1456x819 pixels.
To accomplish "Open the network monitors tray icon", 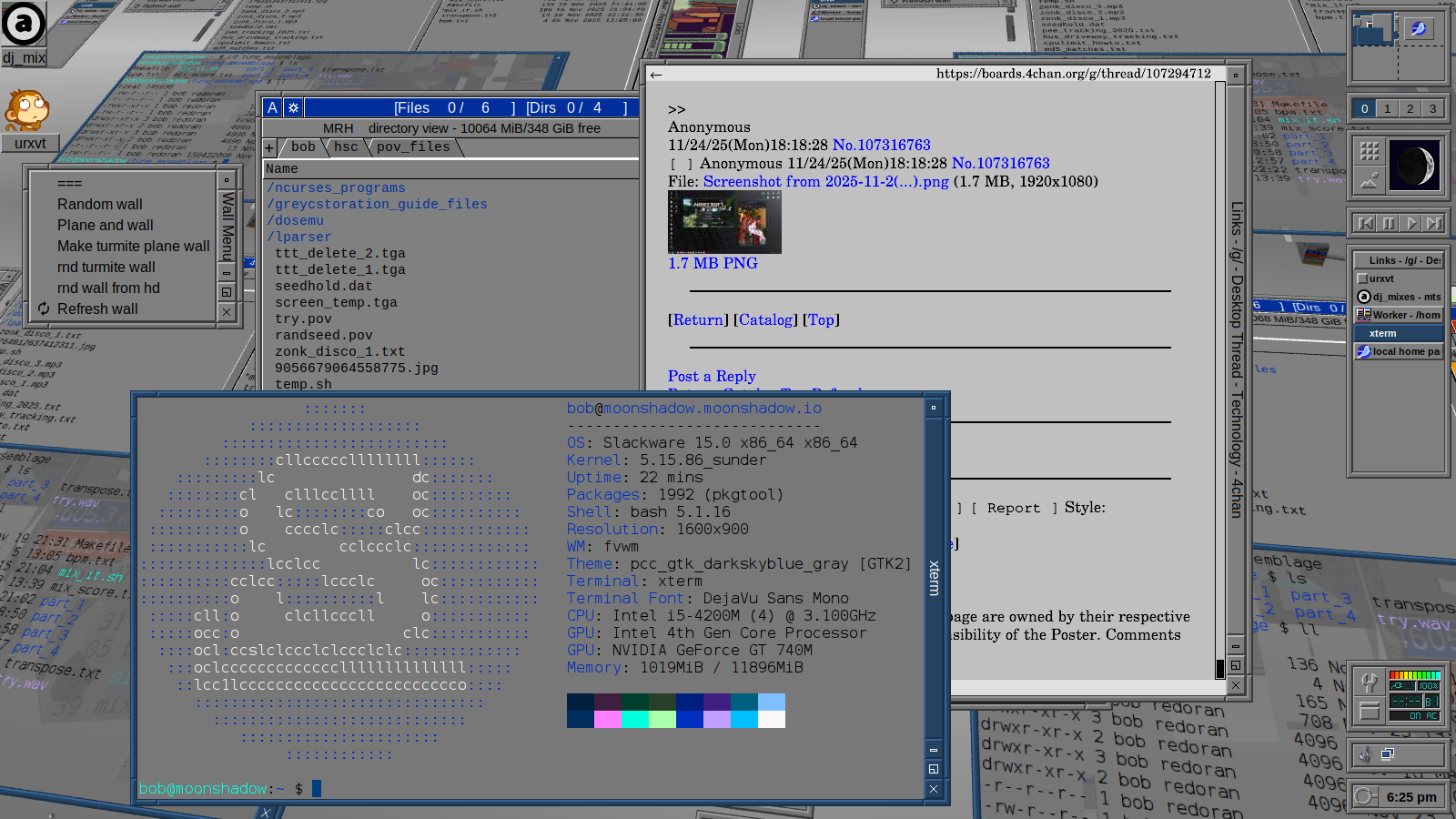I will (x=1388, y=754).
